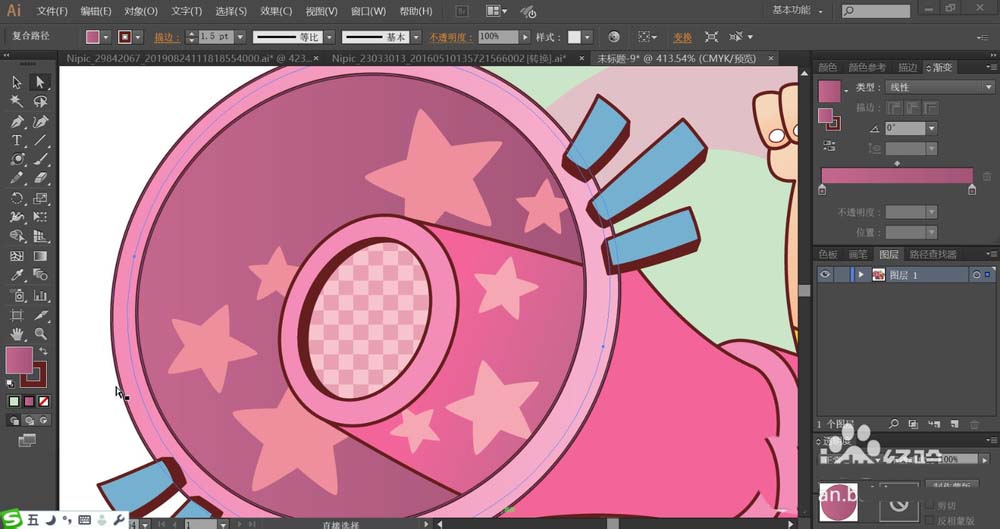The width and height of the screenshot is (1000, 529).
Task: Click the 变换 link in control bar
Action: click(682, 38)
